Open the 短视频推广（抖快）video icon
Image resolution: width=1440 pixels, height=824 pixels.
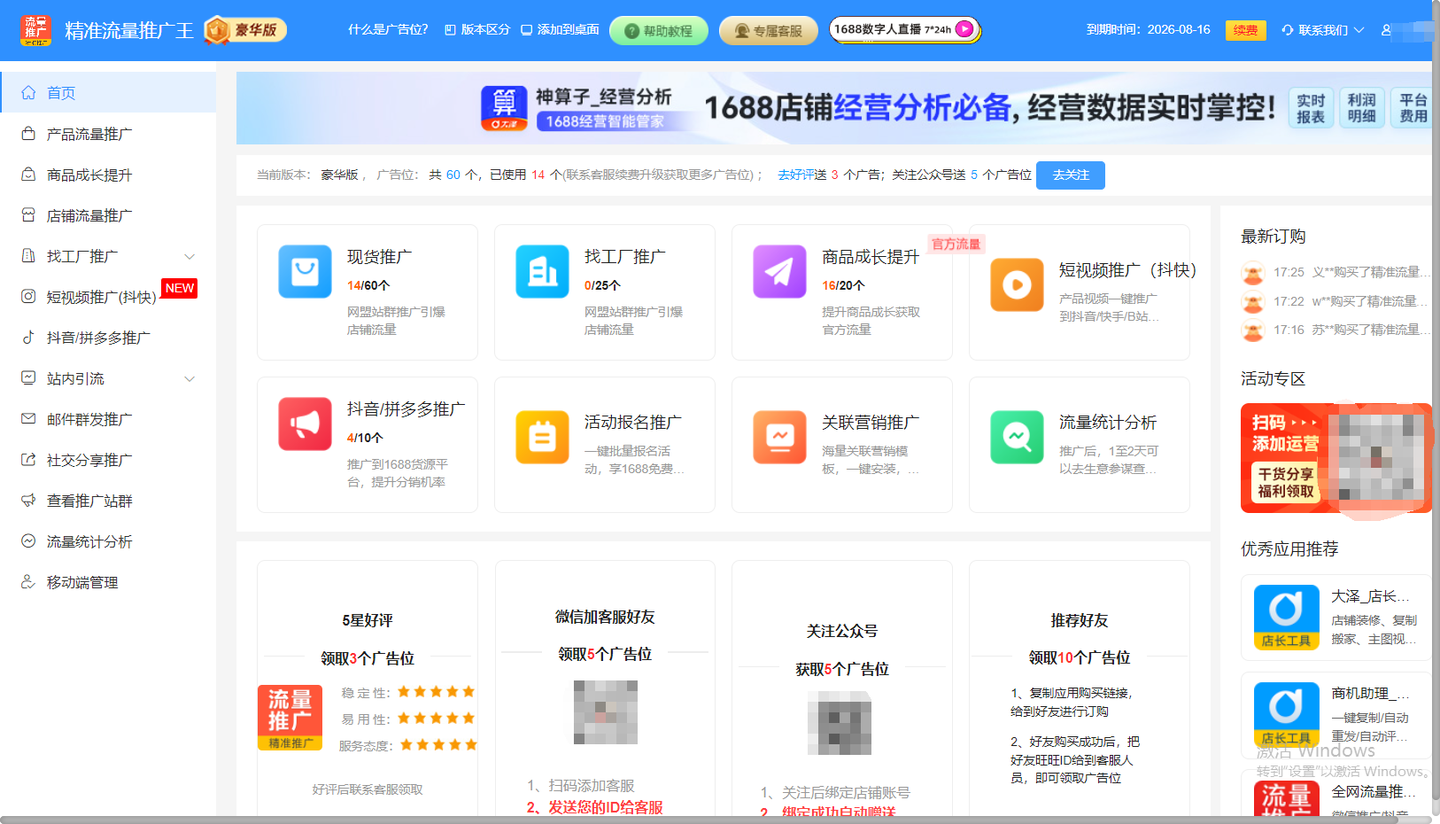click(x=1016, y=272)
